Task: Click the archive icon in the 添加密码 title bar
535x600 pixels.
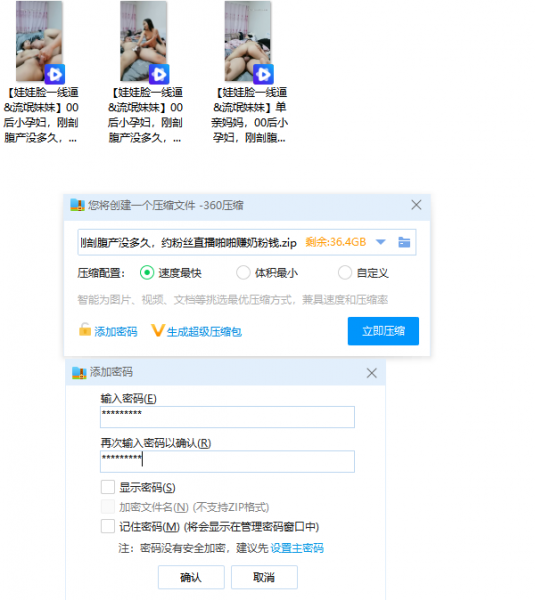Action: point(79,373)
